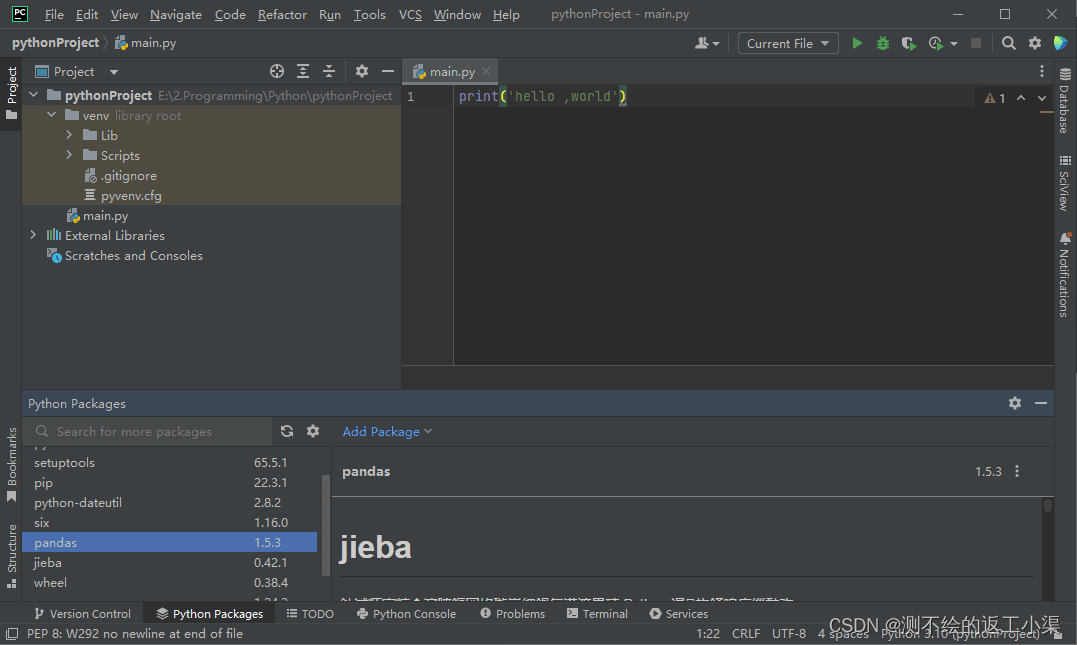Open the VCS menu
This screenshot has height=645, width=1077.
pyautogui.click(x=410, y=14)
